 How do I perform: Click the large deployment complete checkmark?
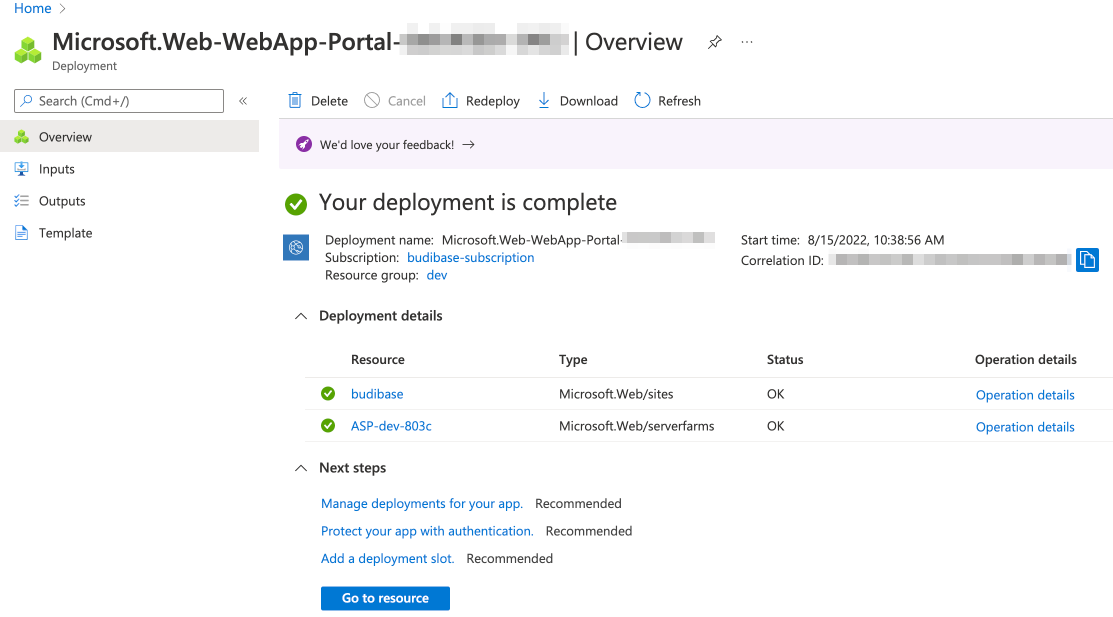[296, 204]
